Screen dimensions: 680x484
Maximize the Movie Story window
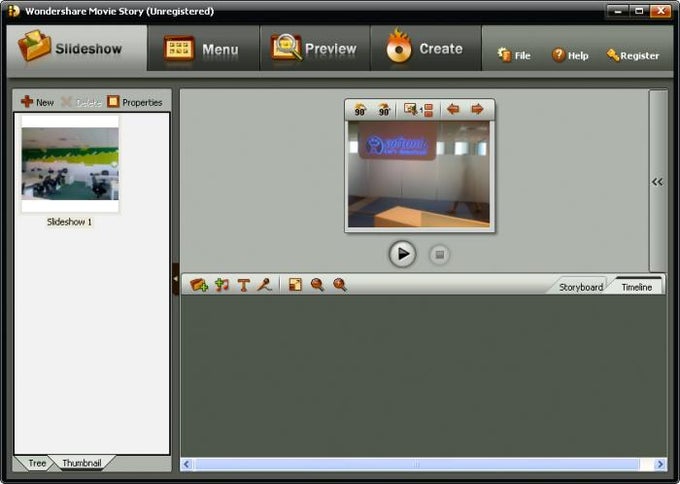coord(639,11)
